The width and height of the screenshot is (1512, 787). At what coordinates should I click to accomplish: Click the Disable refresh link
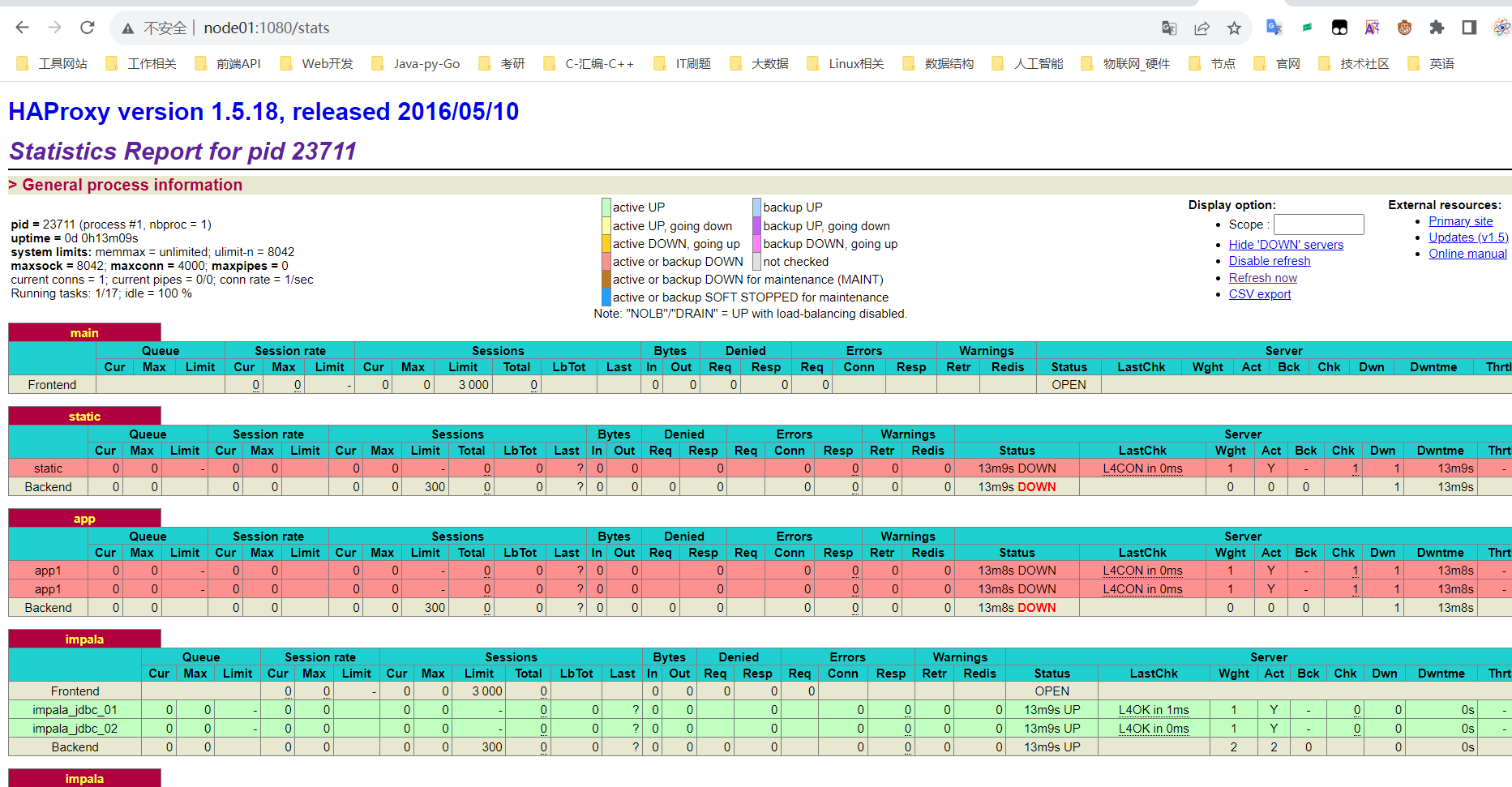point(1270,261)
